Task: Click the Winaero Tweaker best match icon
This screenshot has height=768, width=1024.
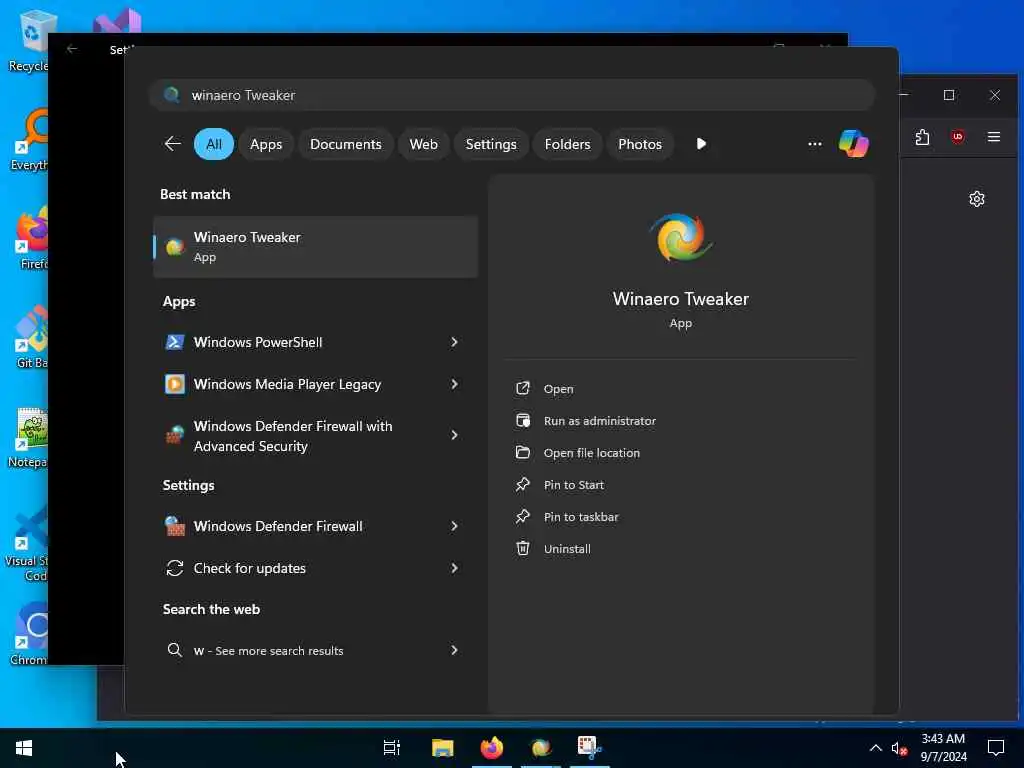Action: coord(174,247)
